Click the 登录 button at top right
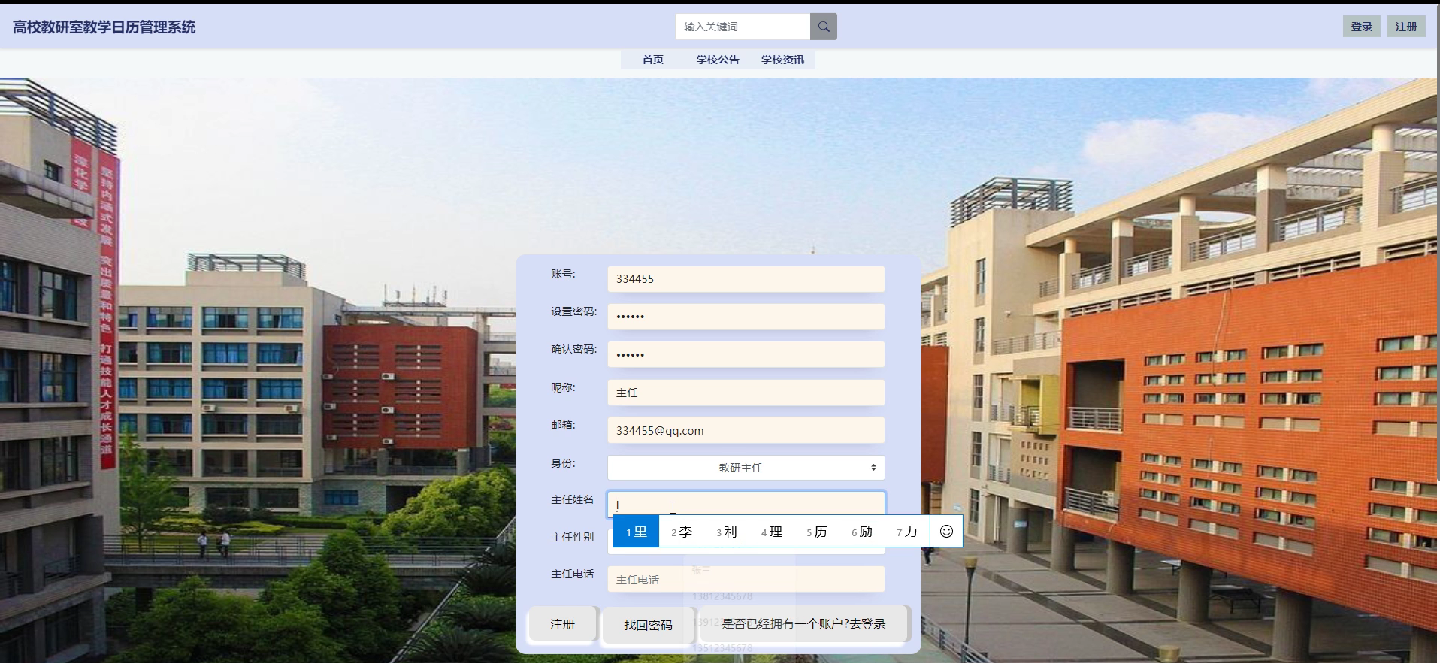This screenshot has width=1440, height=663. point(1361,25)
